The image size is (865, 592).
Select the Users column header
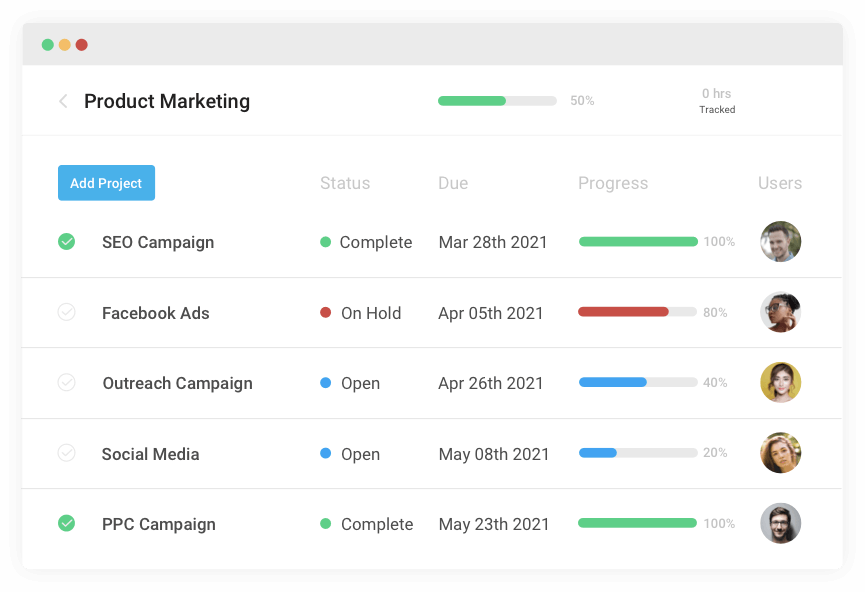pos(779,183)
